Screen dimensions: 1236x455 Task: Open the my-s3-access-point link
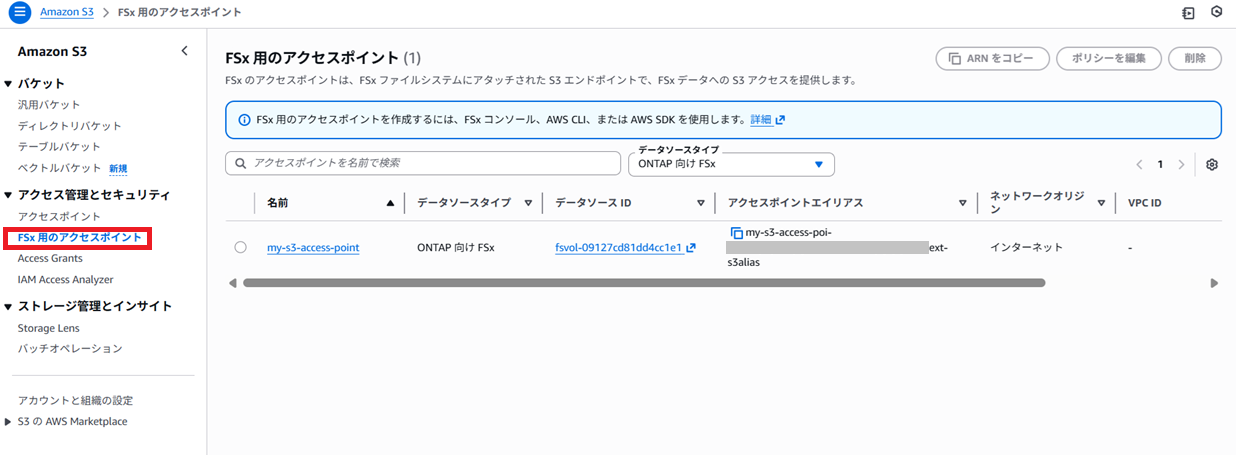tap(313, 248)
